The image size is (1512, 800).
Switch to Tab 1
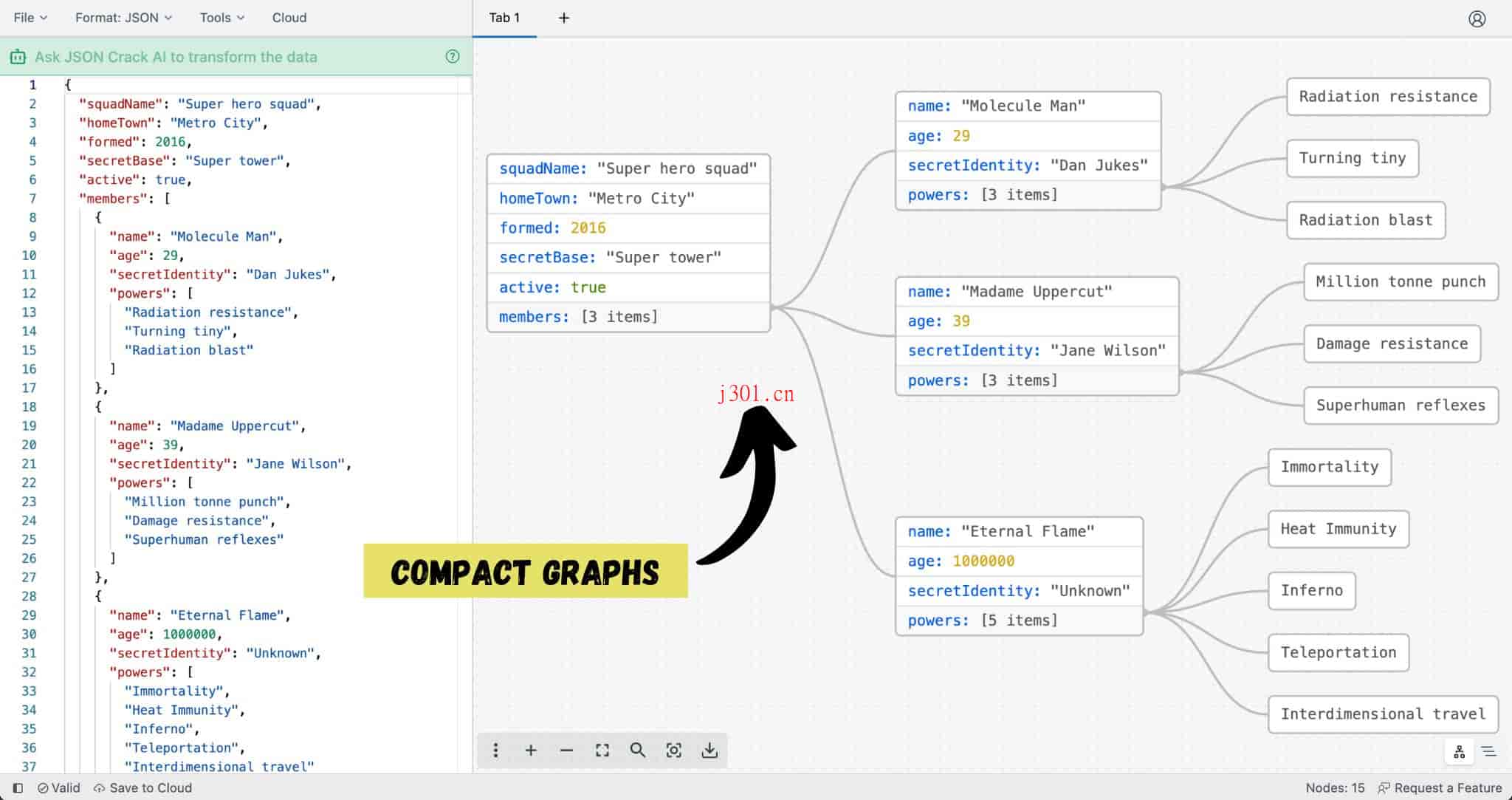pos(504,17)
